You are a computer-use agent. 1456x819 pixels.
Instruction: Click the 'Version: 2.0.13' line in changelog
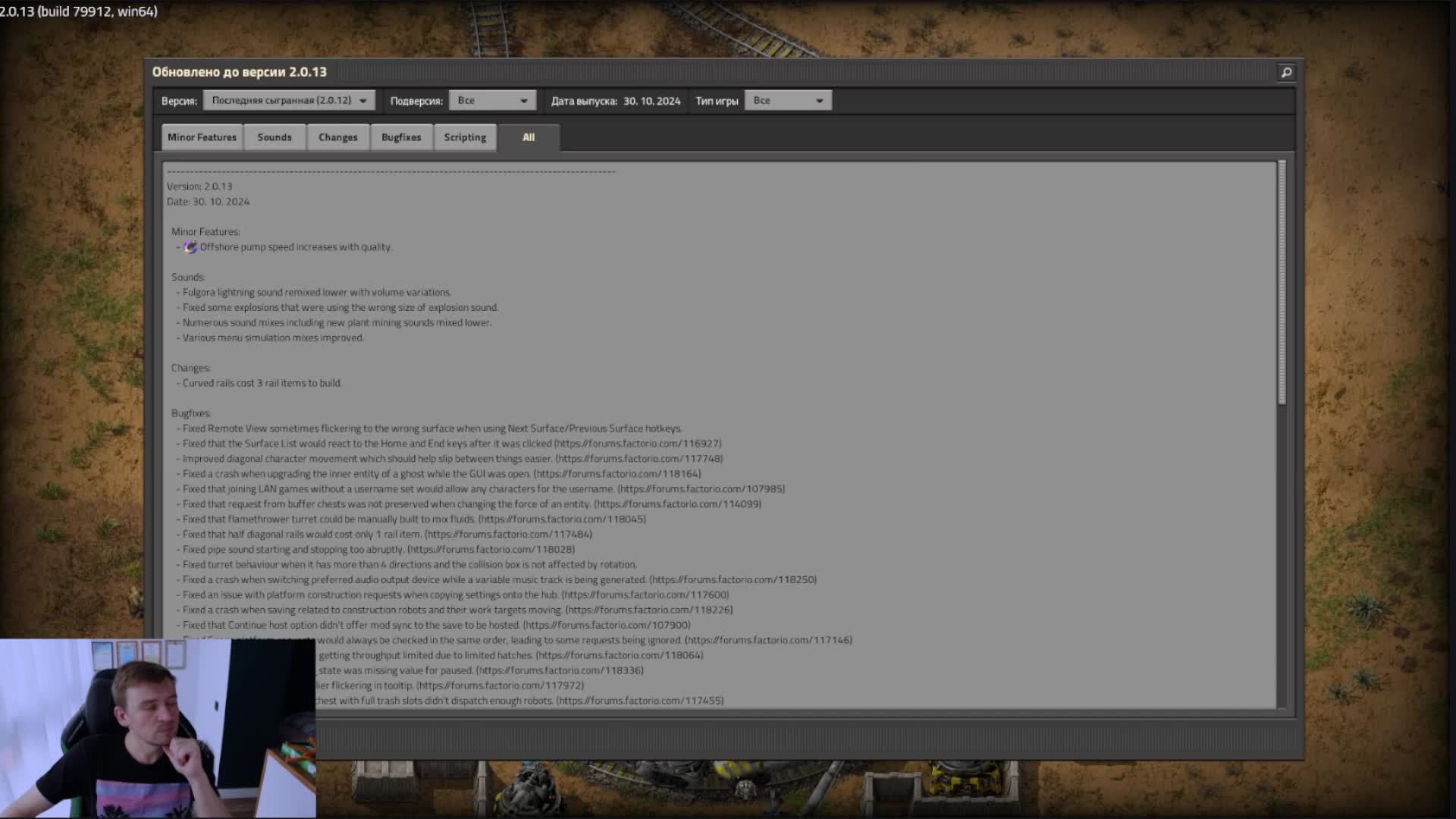(199, 187)
